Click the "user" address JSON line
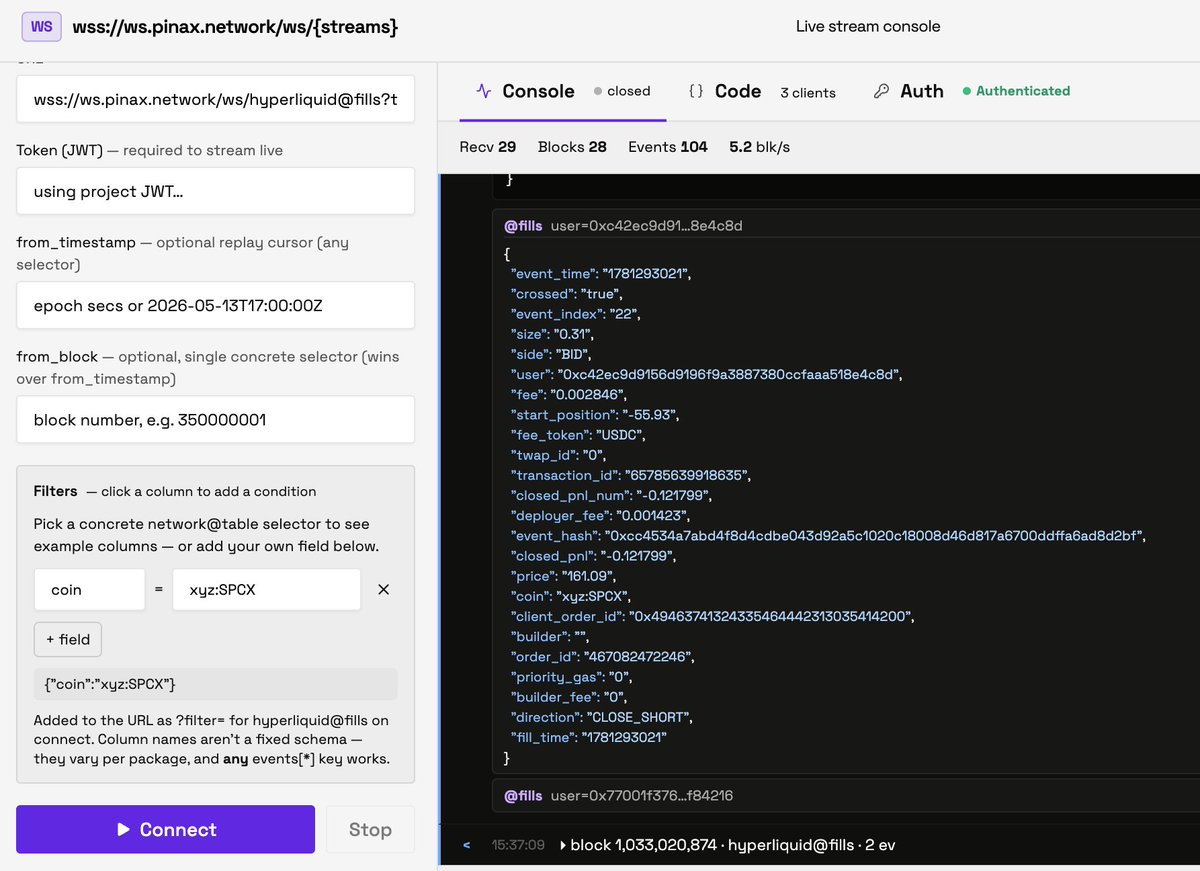Screen dimensions: 1200x871 (x=707, y=374)
